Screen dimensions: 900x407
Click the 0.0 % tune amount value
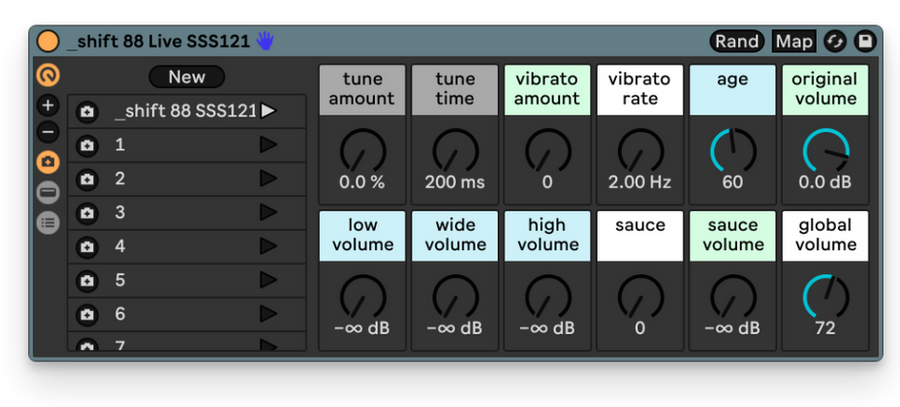tap(362, 183)
